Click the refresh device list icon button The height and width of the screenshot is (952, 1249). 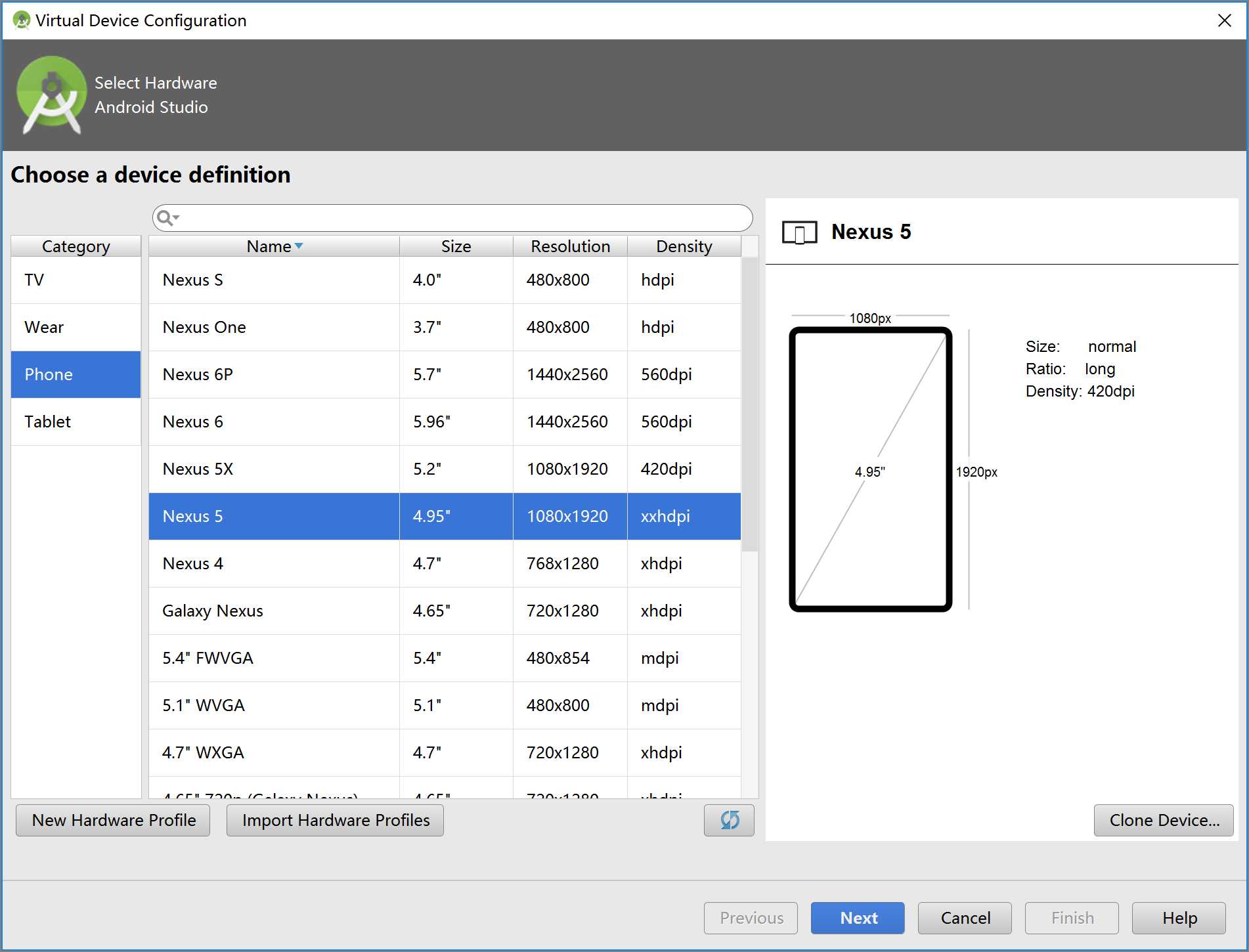(x=729, y=820)
